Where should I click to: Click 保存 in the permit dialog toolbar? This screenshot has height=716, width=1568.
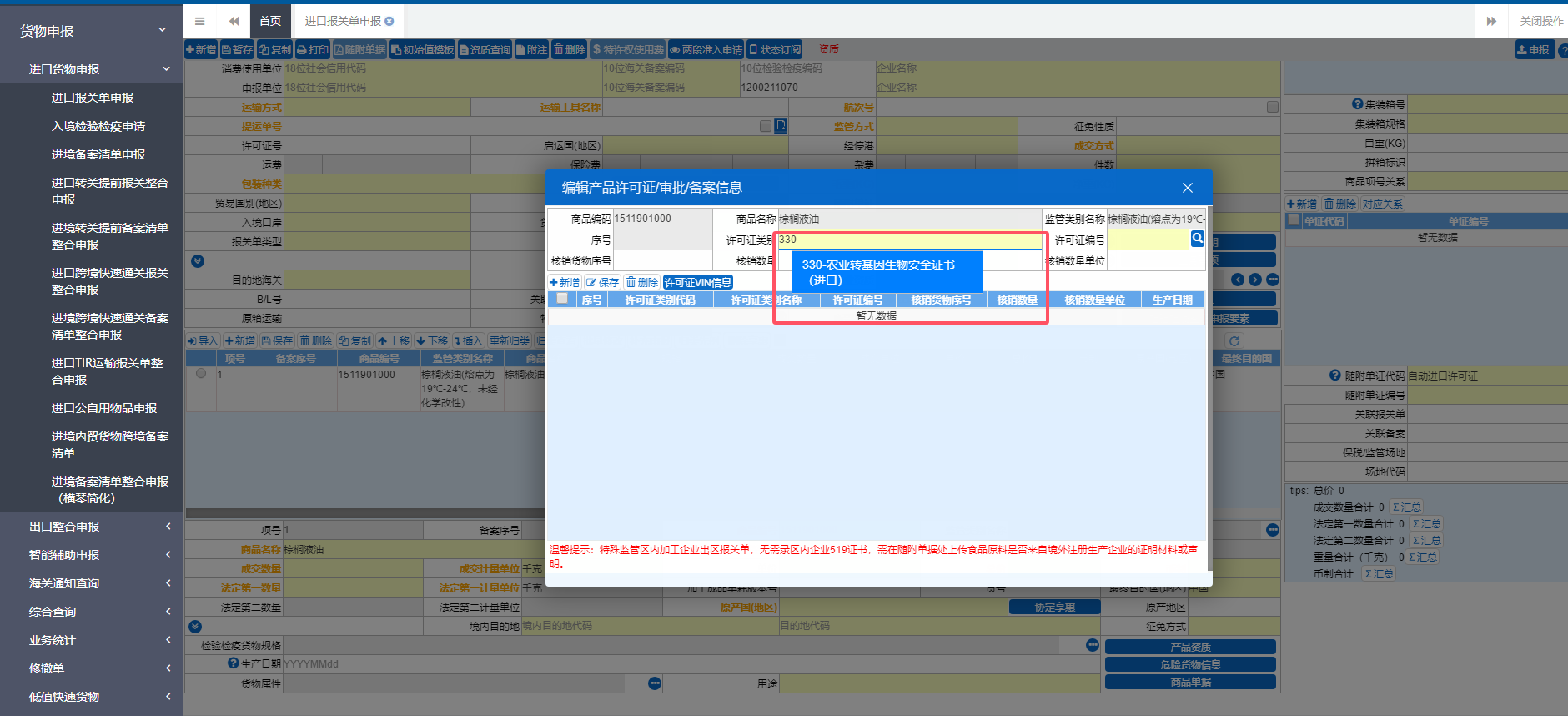pyautogui.click(x=602, y=283)
